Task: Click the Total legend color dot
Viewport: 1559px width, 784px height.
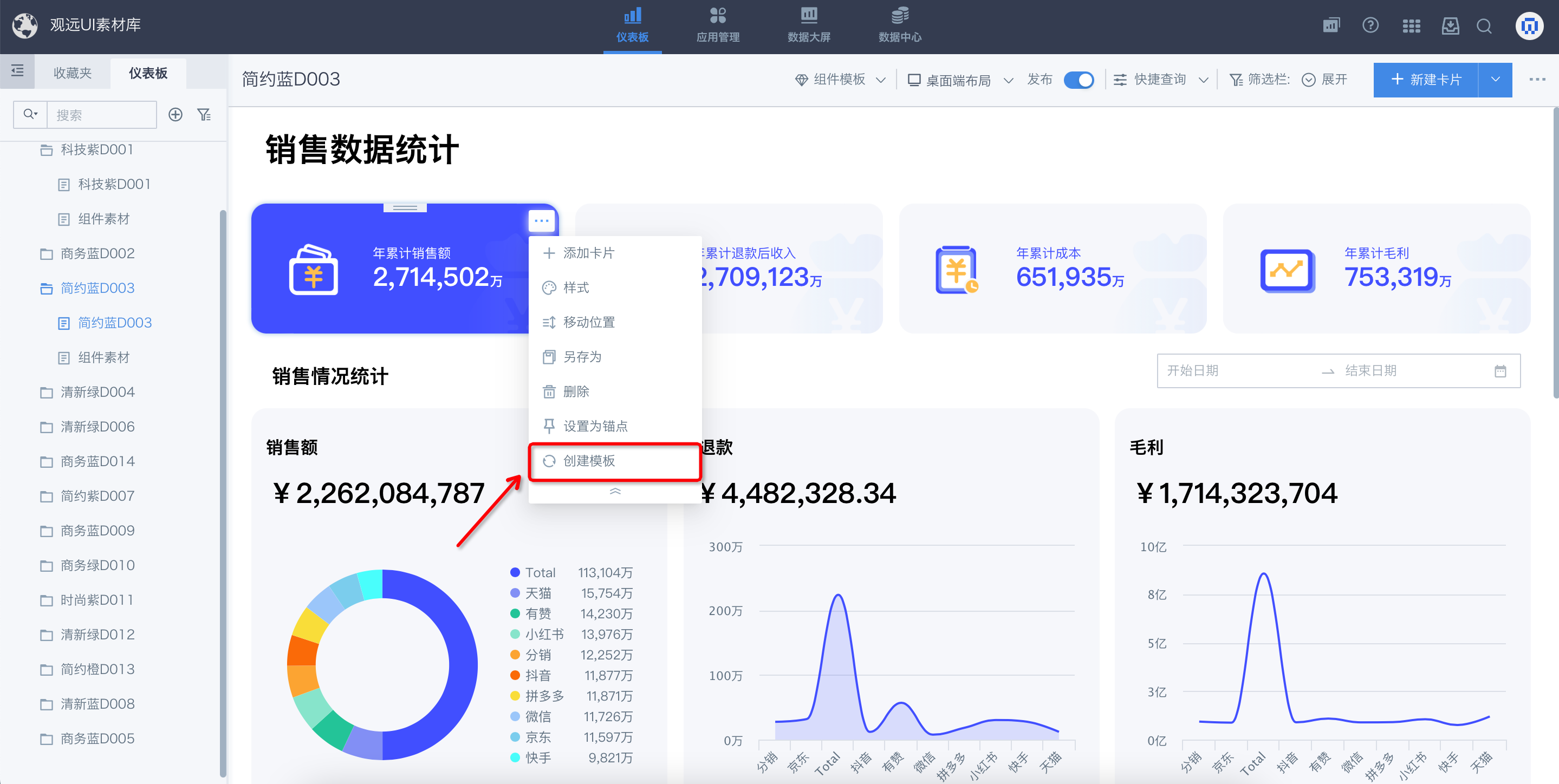Action: click(x=515, y=572)
